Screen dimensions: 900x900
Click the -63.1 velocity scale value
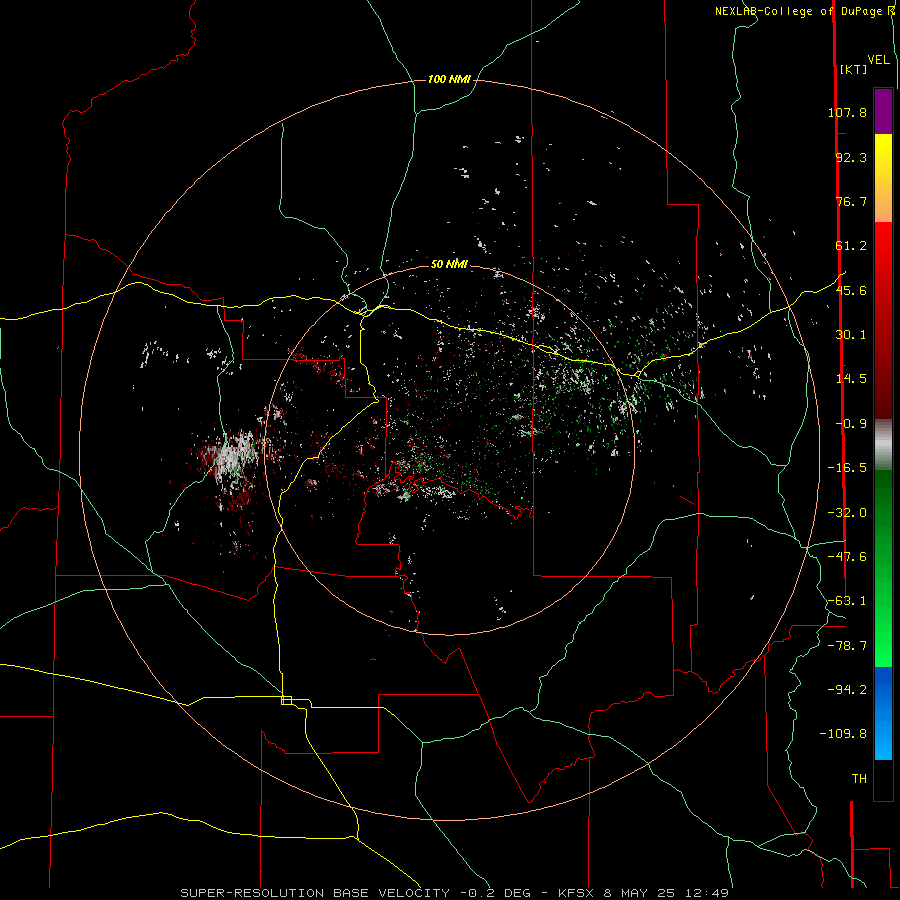click(847, 601)
